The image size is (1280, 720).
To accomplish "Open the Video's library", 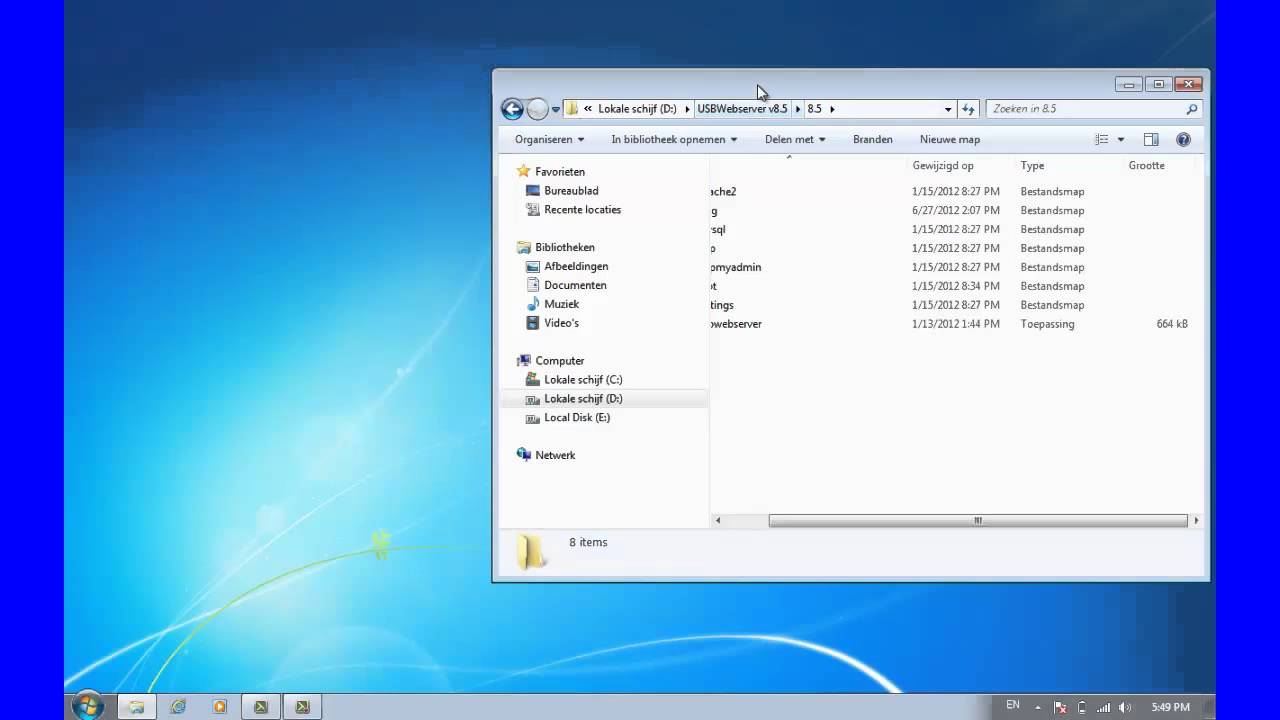I will click(561, 324).
